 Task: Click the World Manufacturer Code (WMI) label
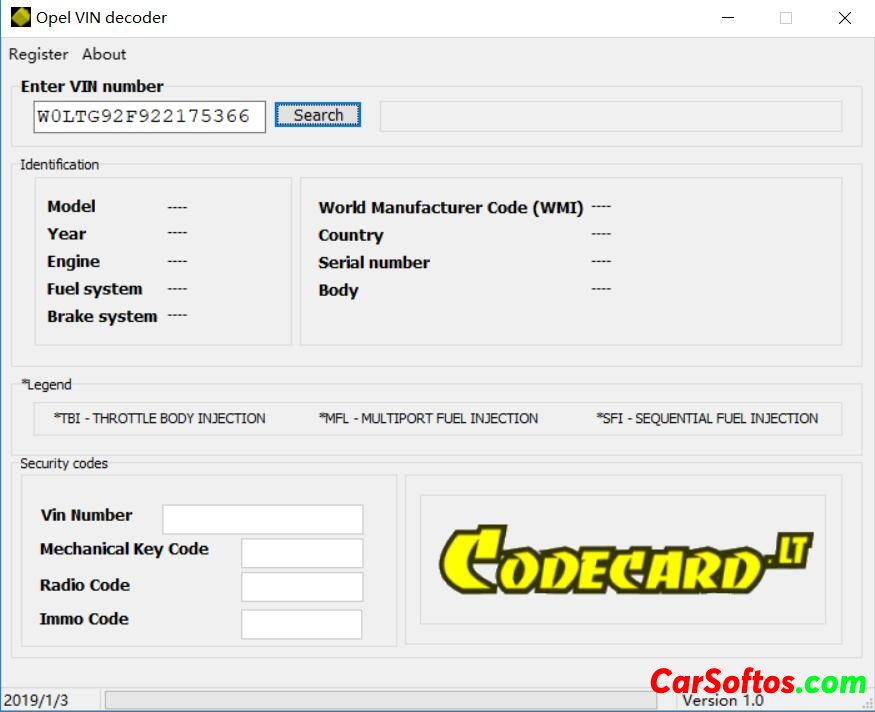click(x=450, y=208)
